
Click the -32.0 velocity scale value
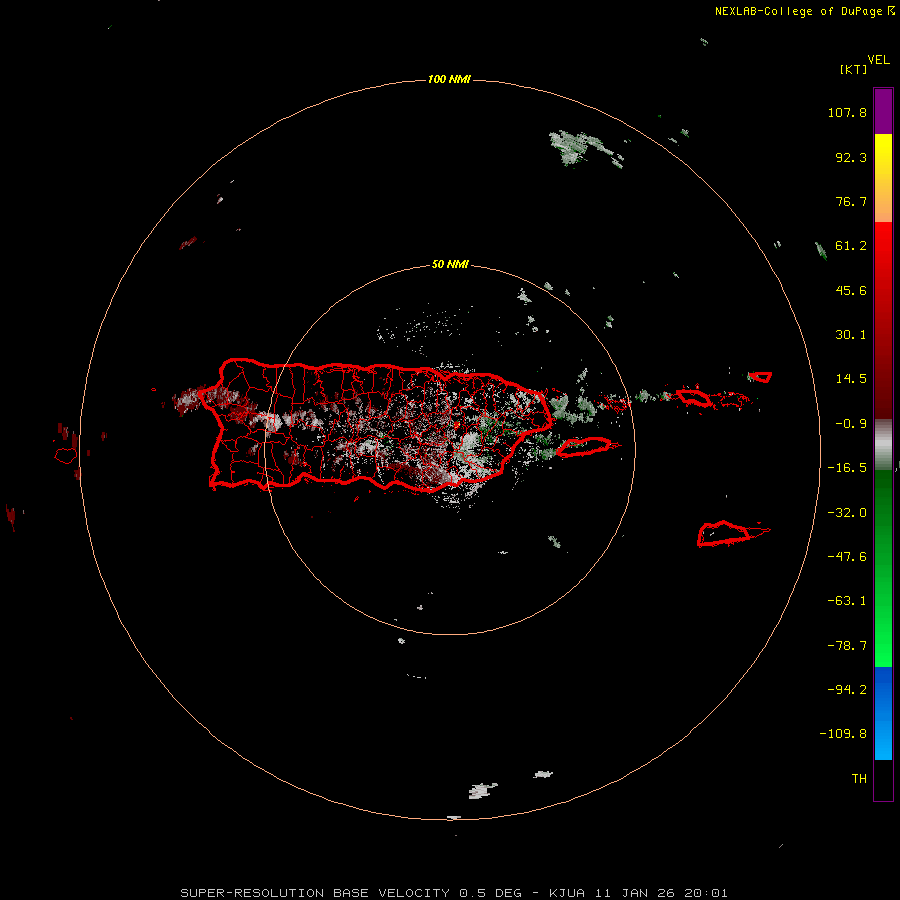point(847,513)
